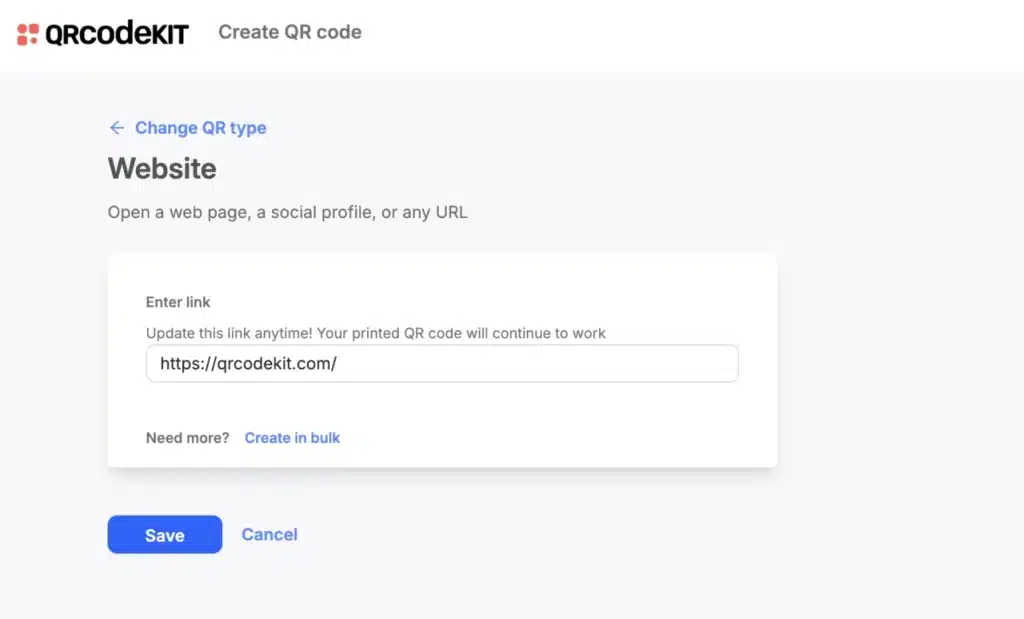Click the red dotted logo mark
This screenshot has width=1024, height=619.
click(x=25, y=32)
